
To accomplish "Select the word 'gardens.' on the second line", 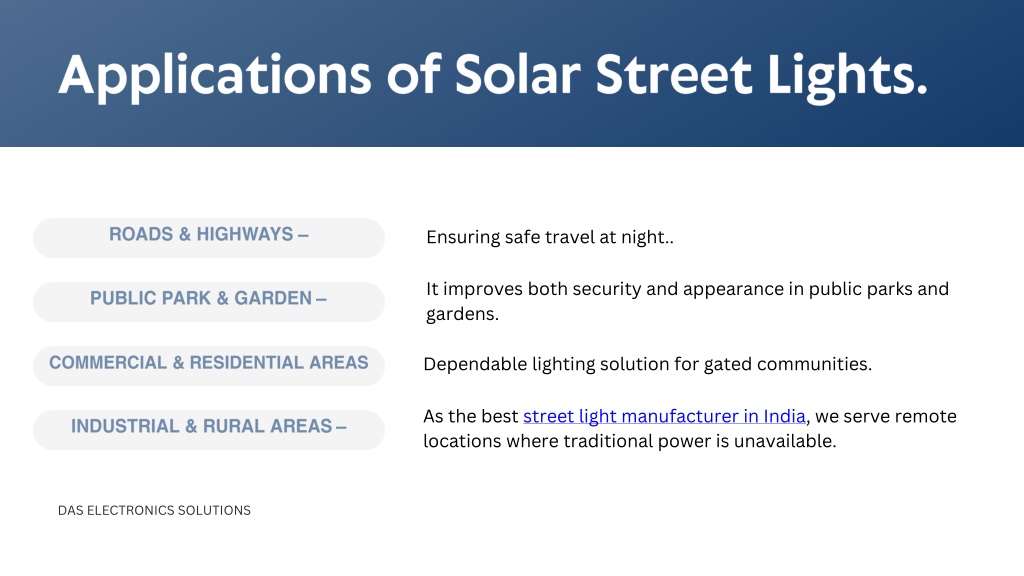I will tap(462, 314).
